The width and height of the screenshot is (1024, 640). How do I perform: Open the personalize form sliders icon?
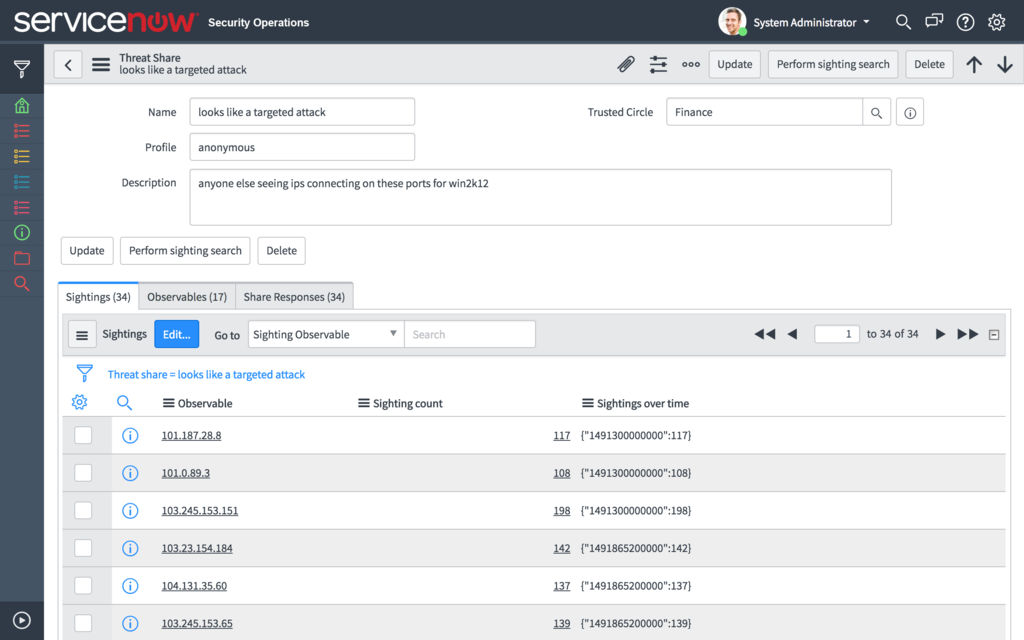point(658,64)
